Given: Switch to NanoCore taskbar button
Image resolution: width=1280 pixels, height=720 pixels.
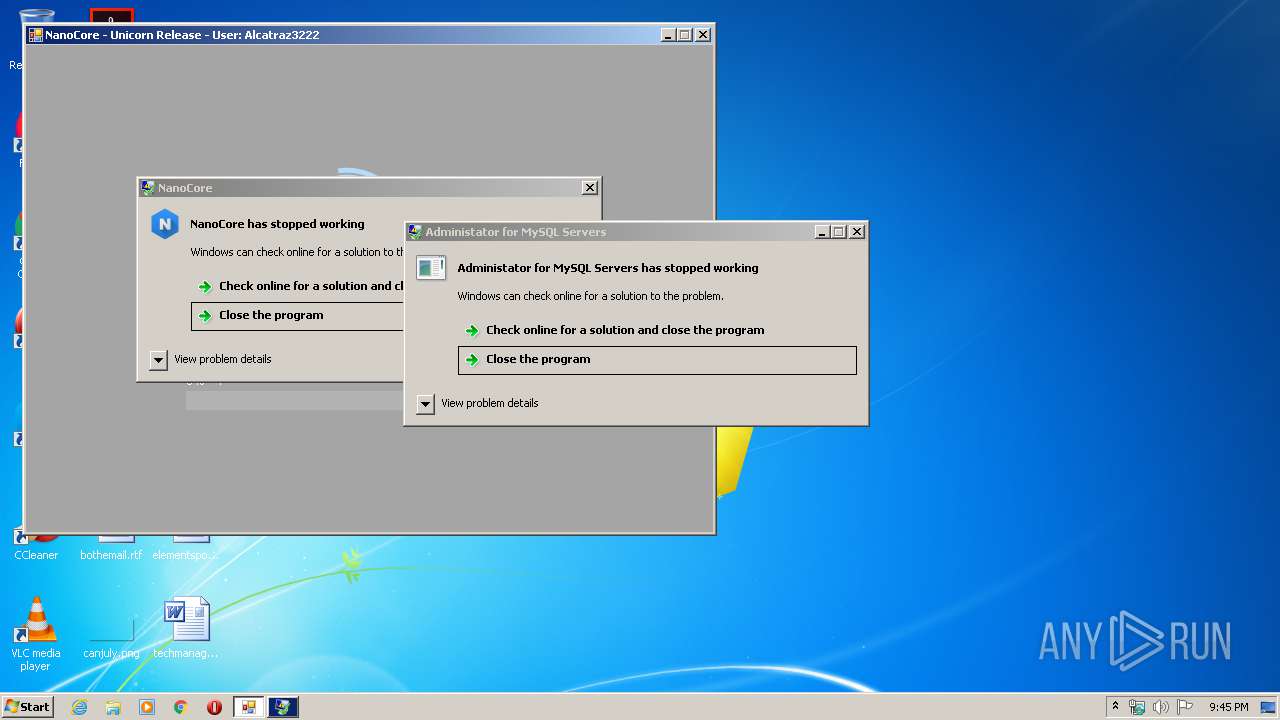Looking at the screenshot, I should [248, 707].
